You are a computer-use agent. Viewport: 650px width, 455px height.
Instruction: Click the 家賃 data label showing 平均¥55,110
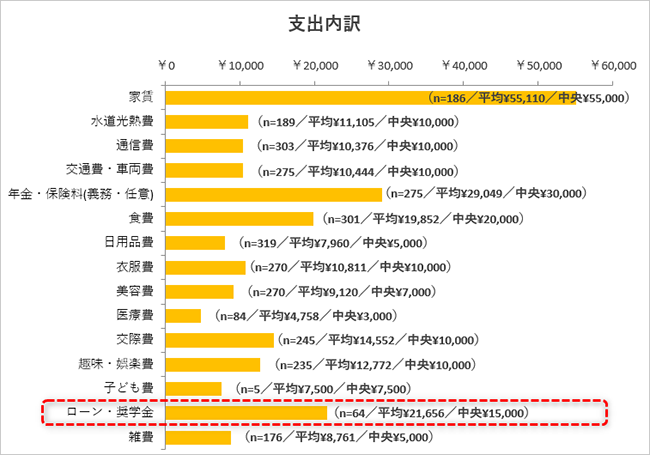coord(526,98)
